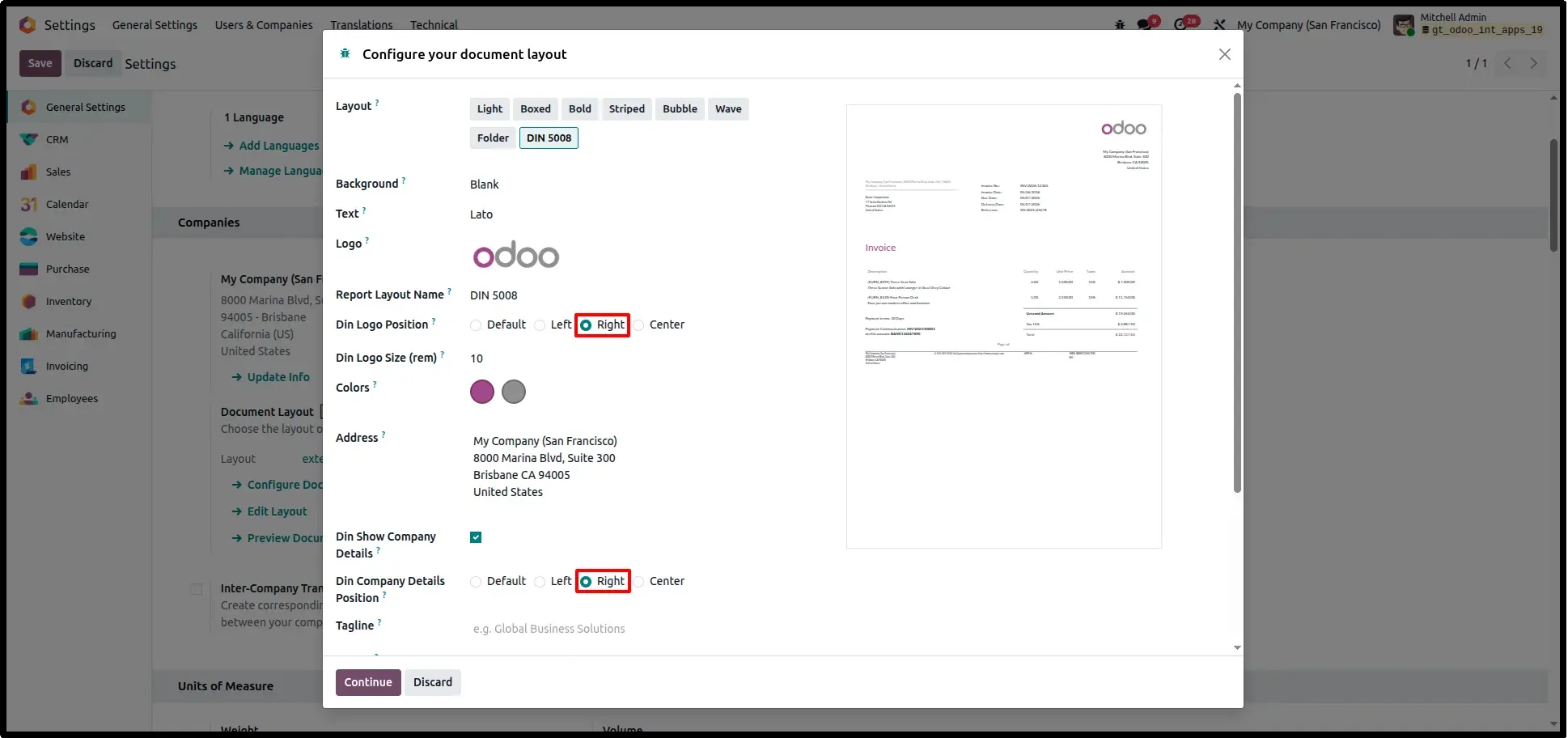
Task: Open the CRM settings icon in sidebar
Action: (x=29, y=139)
